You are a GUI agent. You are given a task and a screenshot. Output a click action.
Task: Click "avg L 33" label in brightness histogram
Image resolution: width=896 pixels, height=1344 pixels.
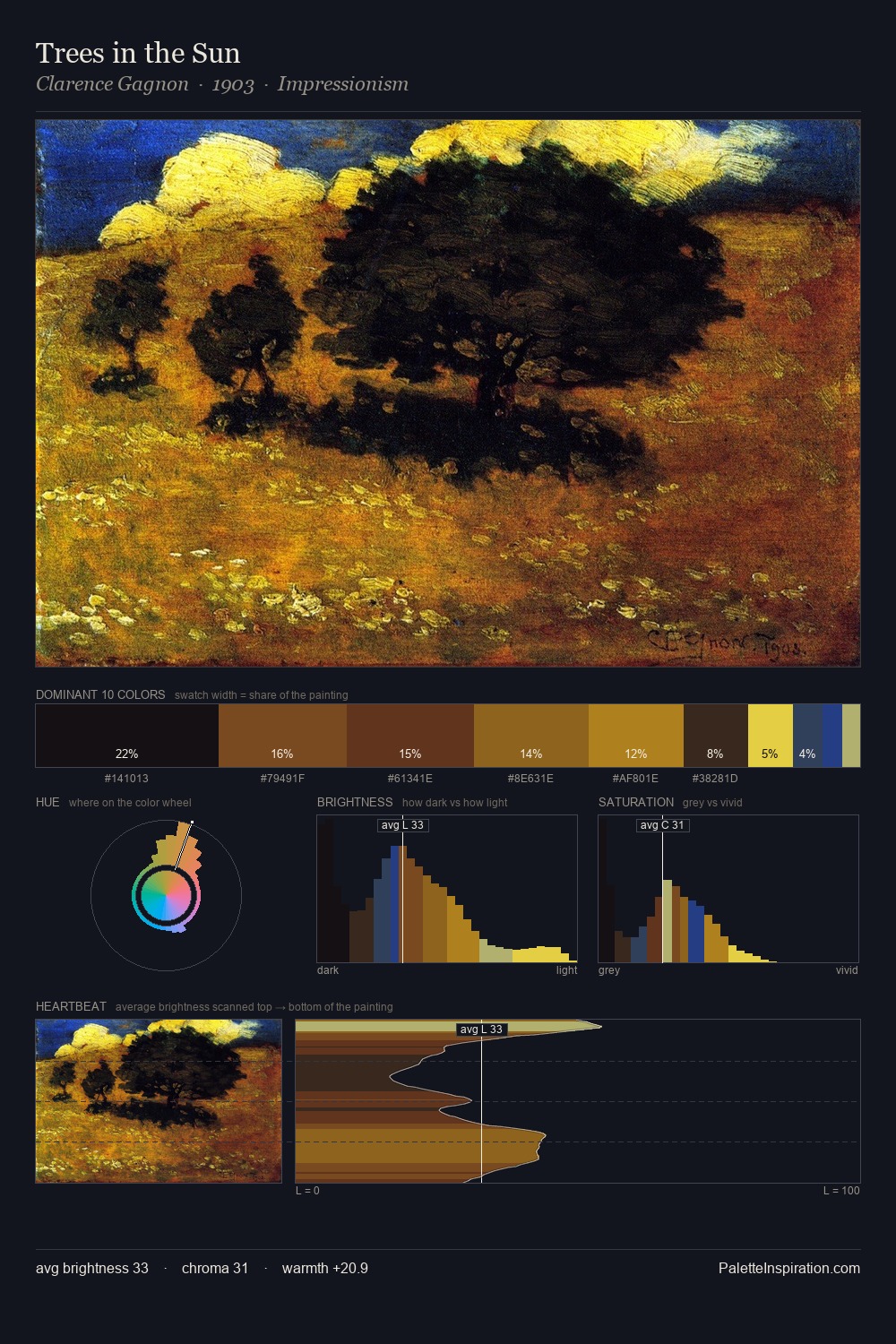pos(403,825)
